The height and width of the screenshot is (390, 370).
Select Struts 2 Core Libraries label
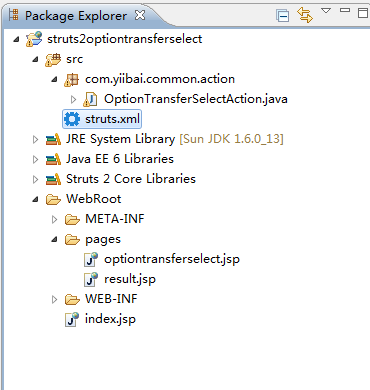(131, 179)
